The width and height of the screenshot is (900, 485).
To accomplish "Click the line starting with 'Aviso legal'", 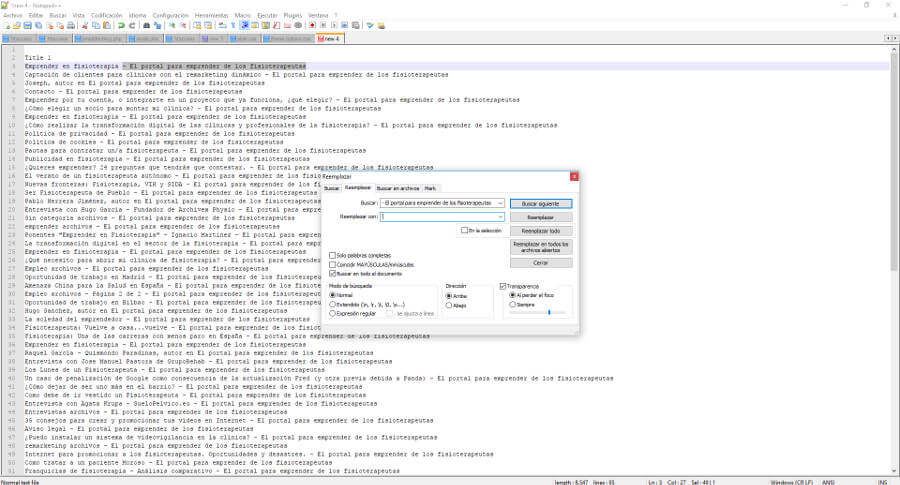I will coord(138,429).
